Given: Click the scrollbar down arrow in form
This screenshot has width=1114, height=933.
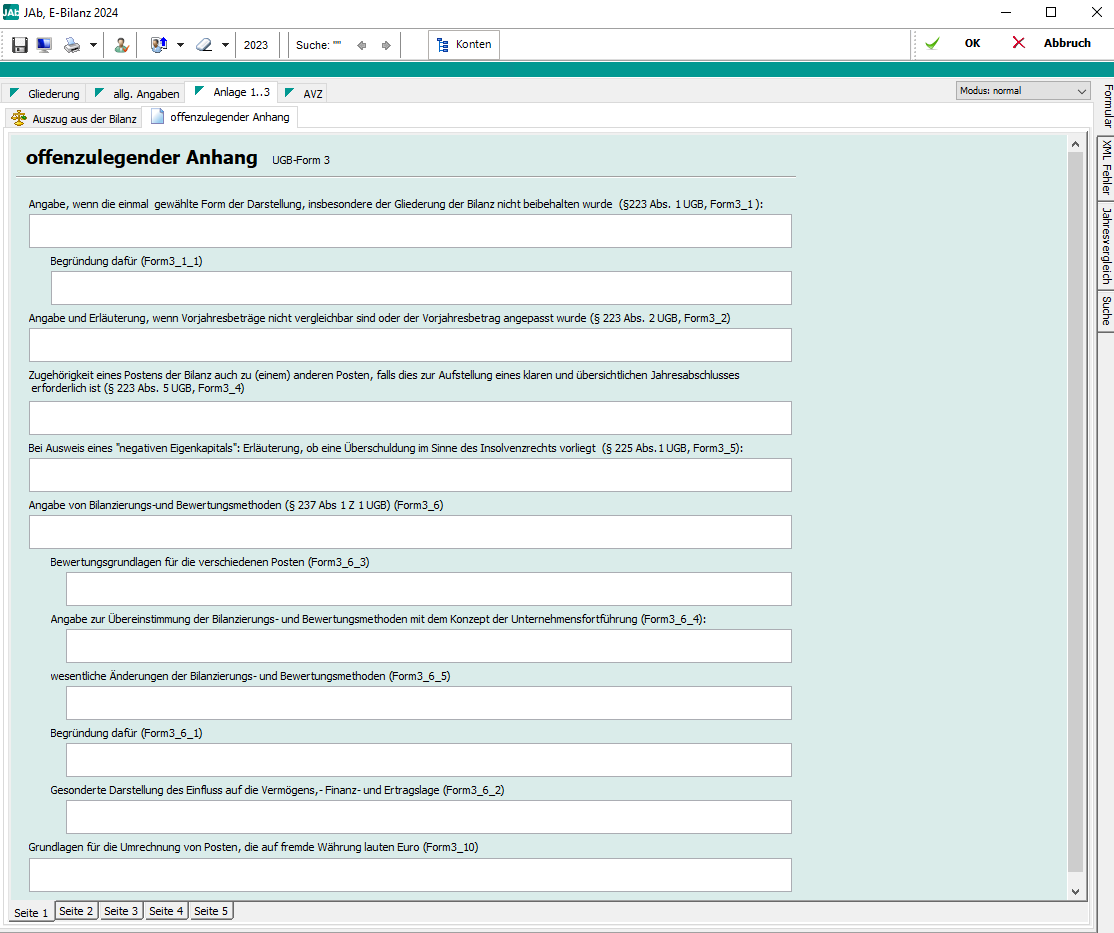Looking at the screenshot, I should click(1075, 891).
